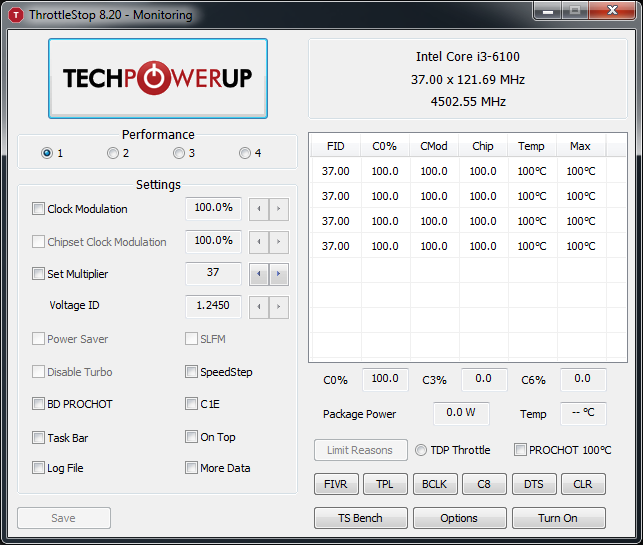Toggle the BD PROCHOT checkbox
The image size is (643, 545).
tap(38, 404)
